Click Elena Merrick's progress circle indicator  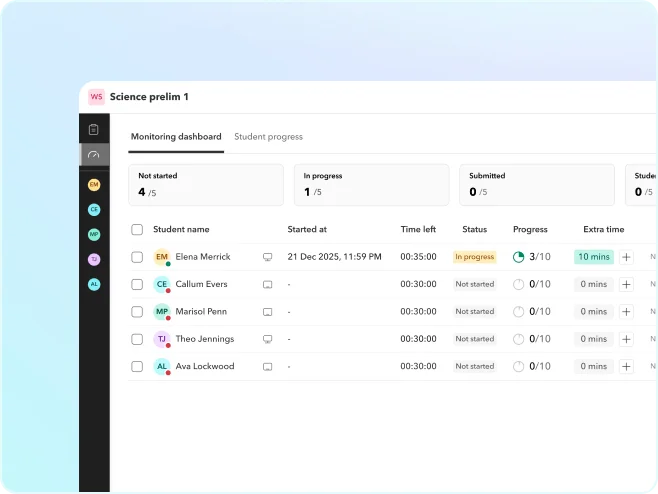tap(518, 257)
